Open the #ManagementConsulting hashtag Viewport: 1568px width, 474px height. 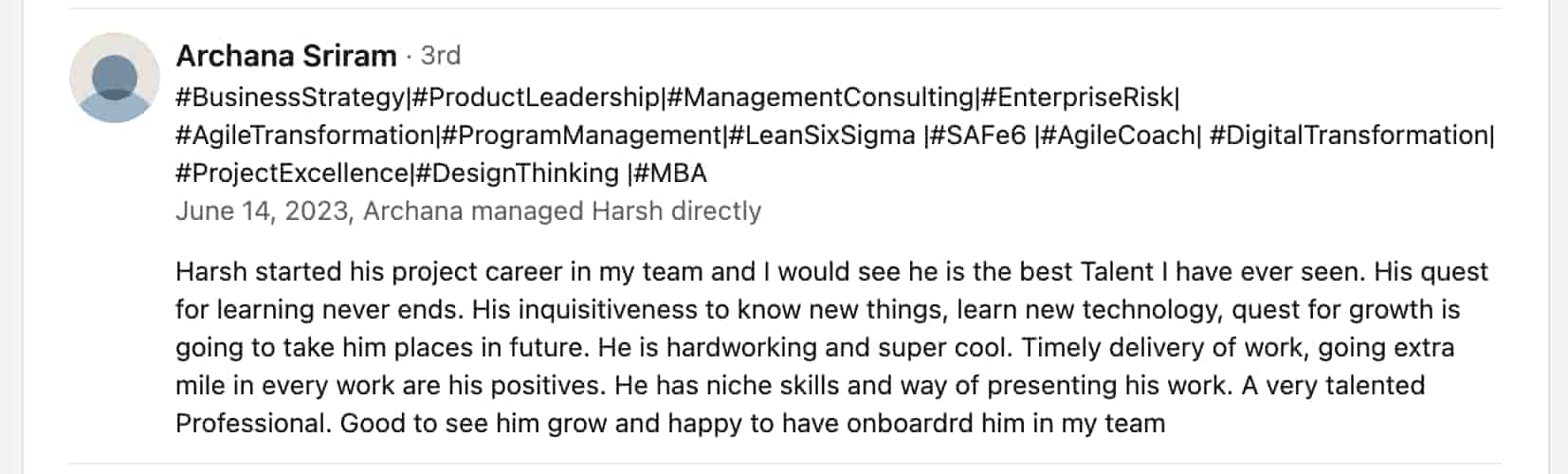821,98
